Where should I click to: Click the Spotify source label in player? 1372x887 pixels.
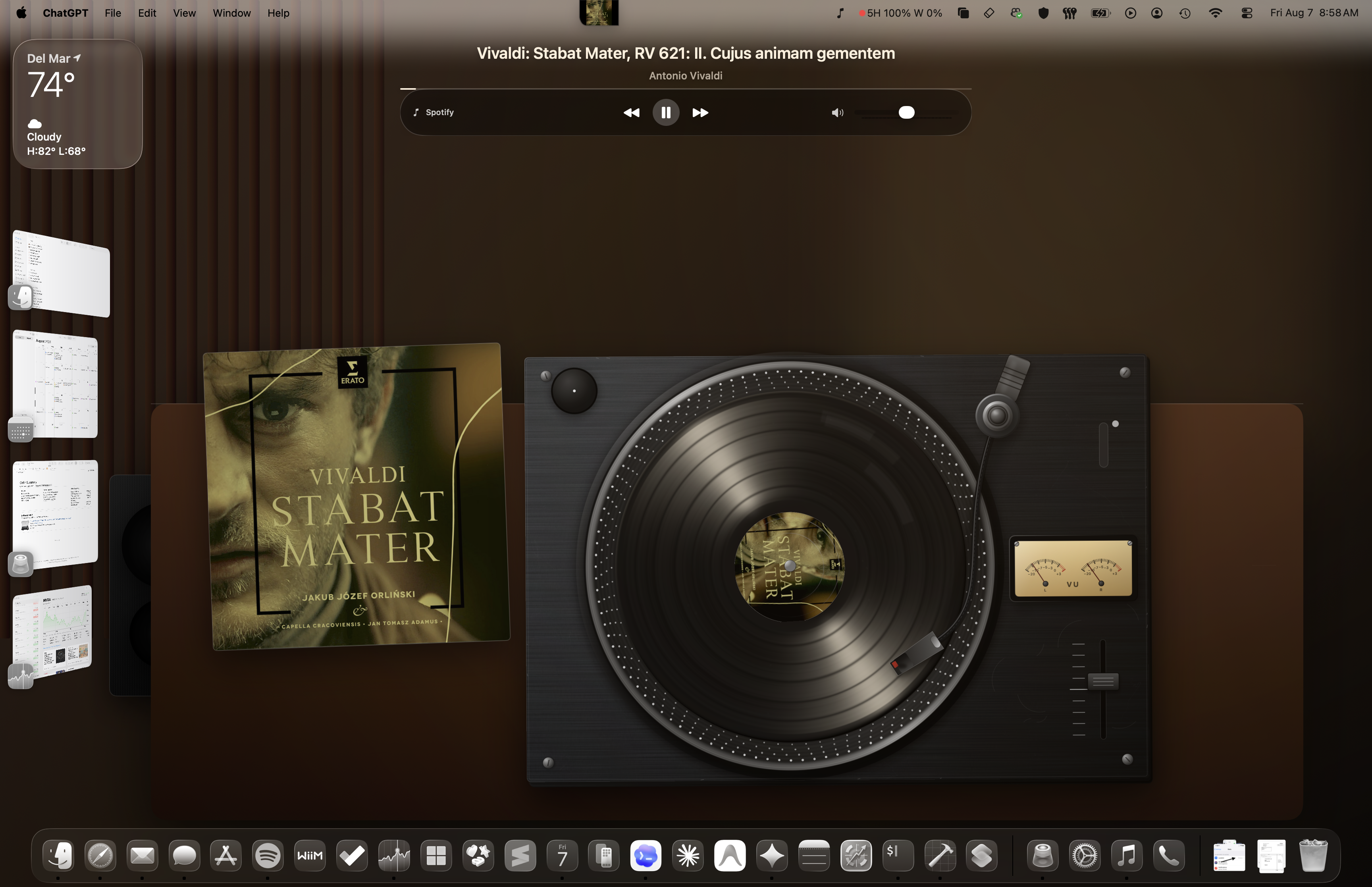click(434, 112)
